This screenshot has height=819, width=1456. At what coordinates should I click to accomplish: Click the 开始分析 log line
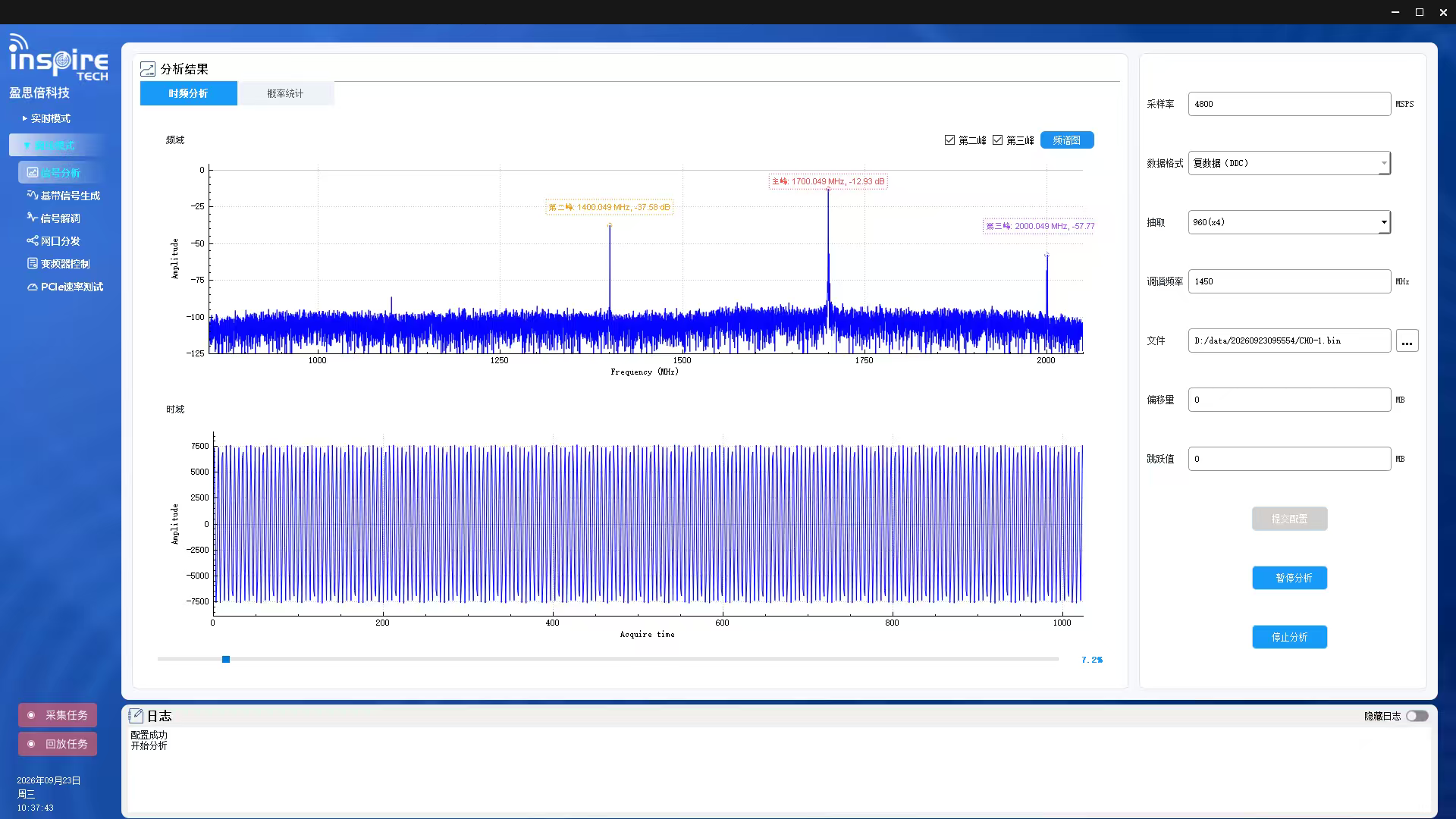click(x=149, y=745)
